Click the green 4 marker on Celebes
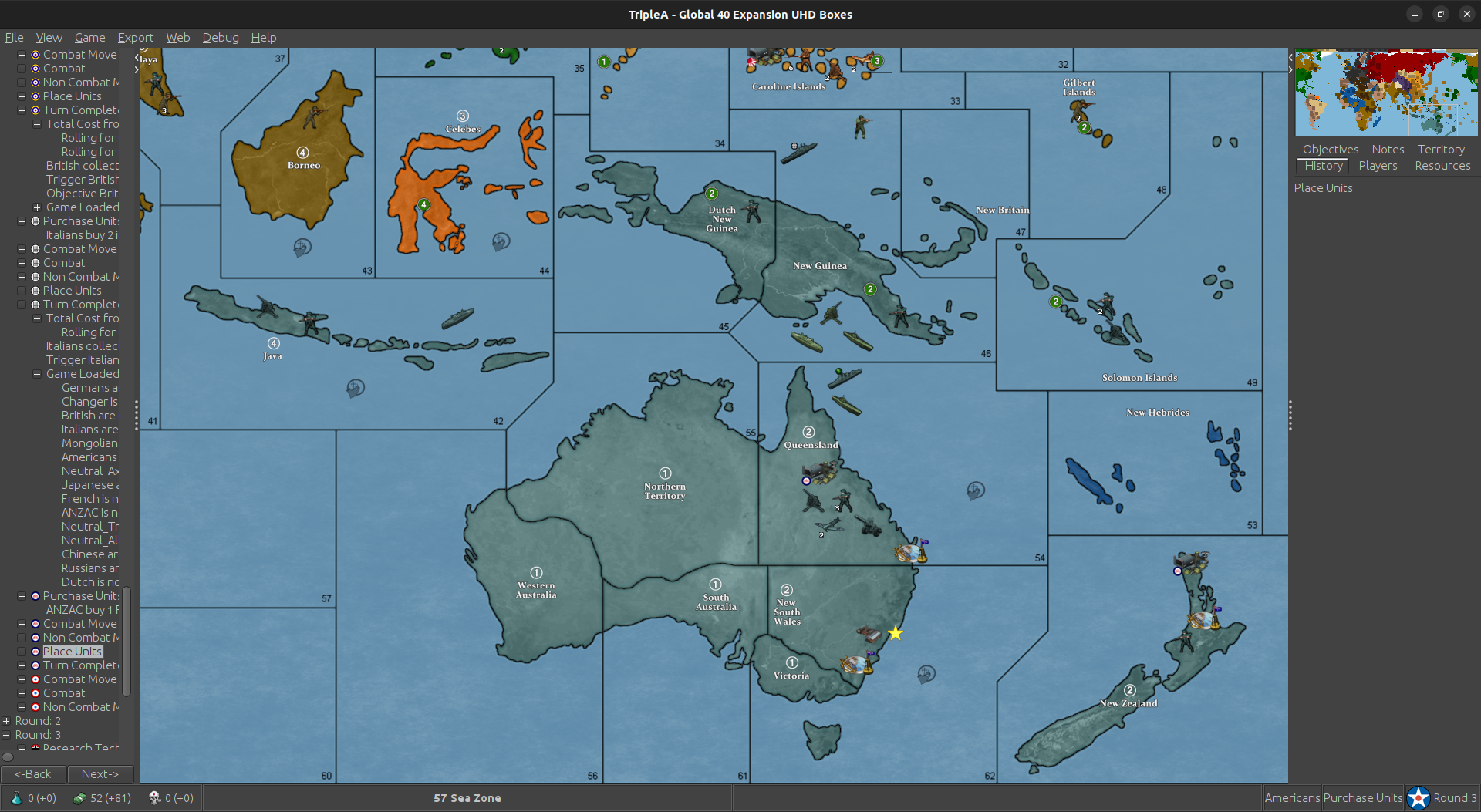 tap(423, 205)
